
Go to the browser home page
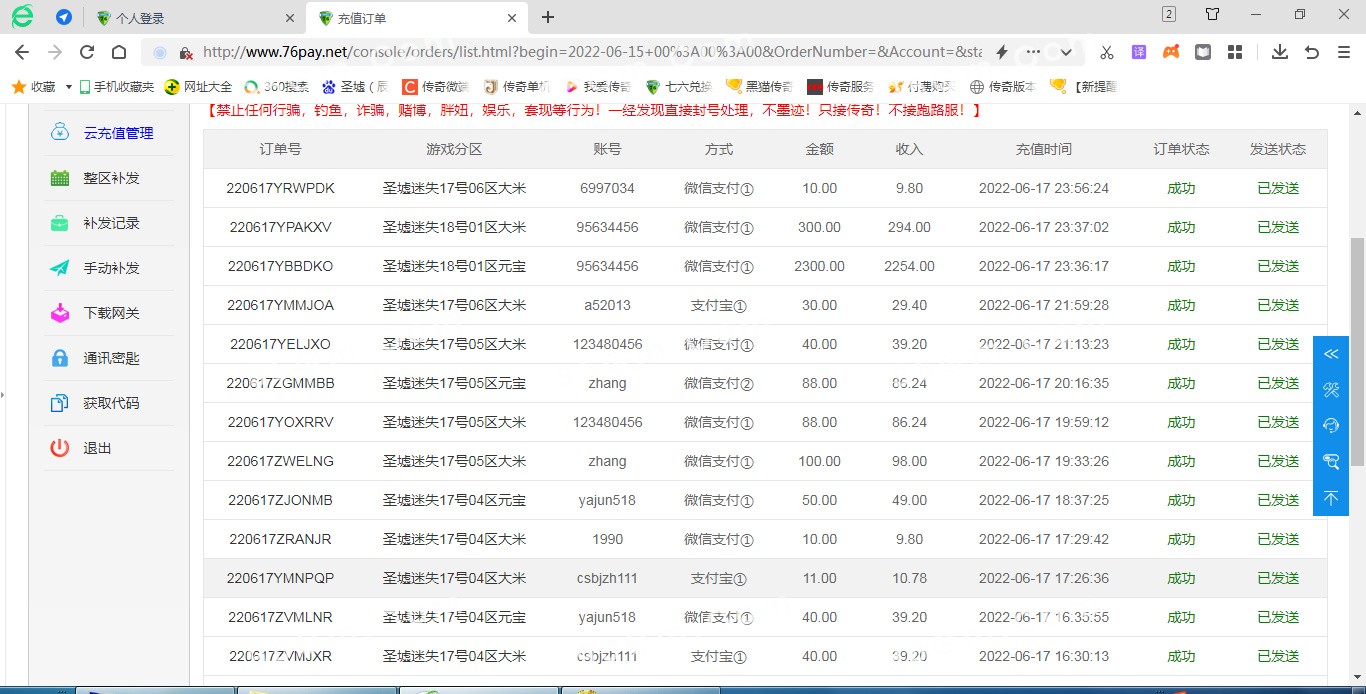pos(119,52)
